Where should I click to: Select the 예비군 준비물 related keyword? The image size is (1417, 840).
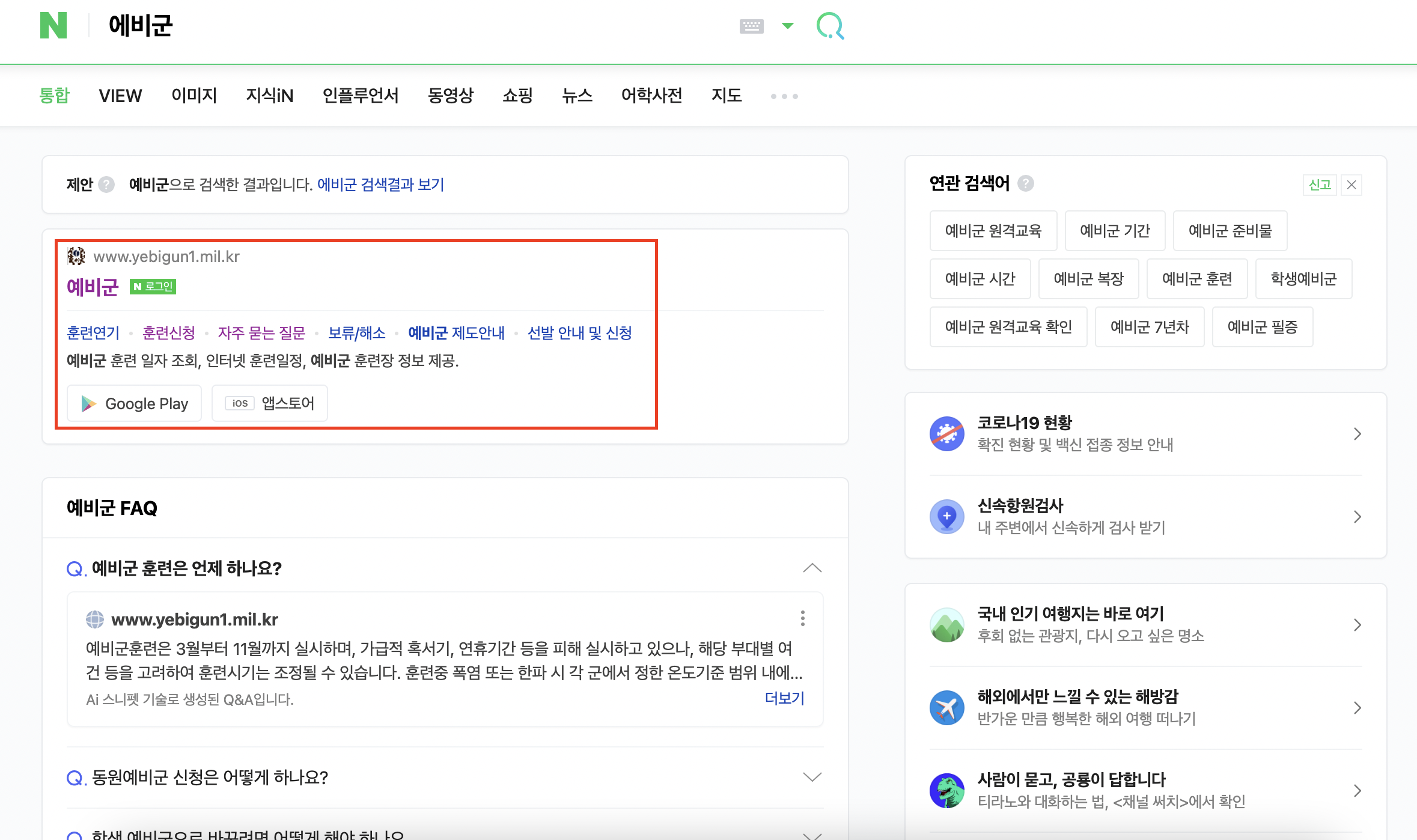[1230, 231]
